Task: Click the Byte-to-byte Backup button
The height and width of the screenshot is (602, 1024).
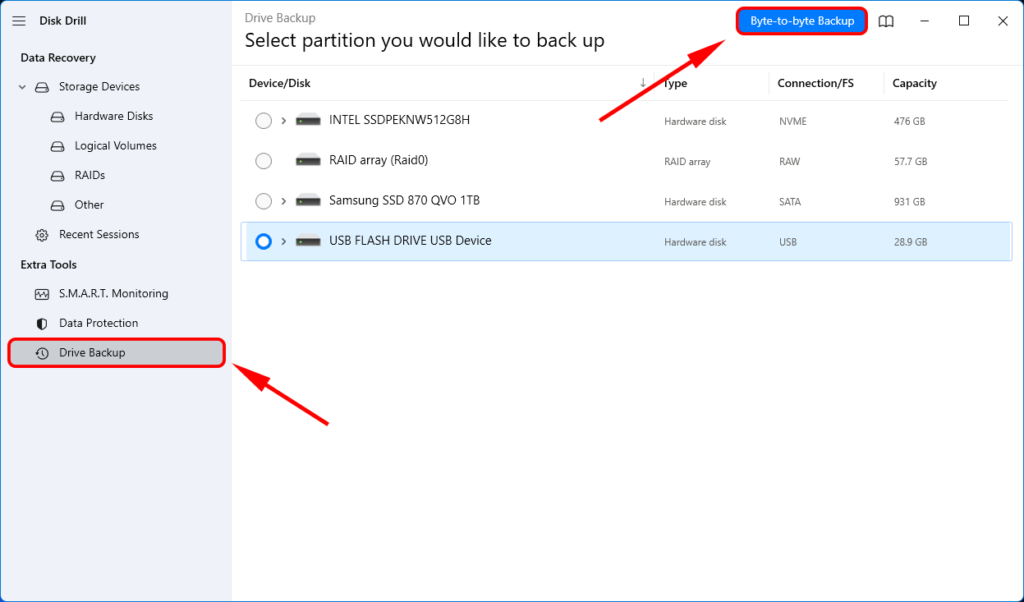Action: click(x=801, y=21)
